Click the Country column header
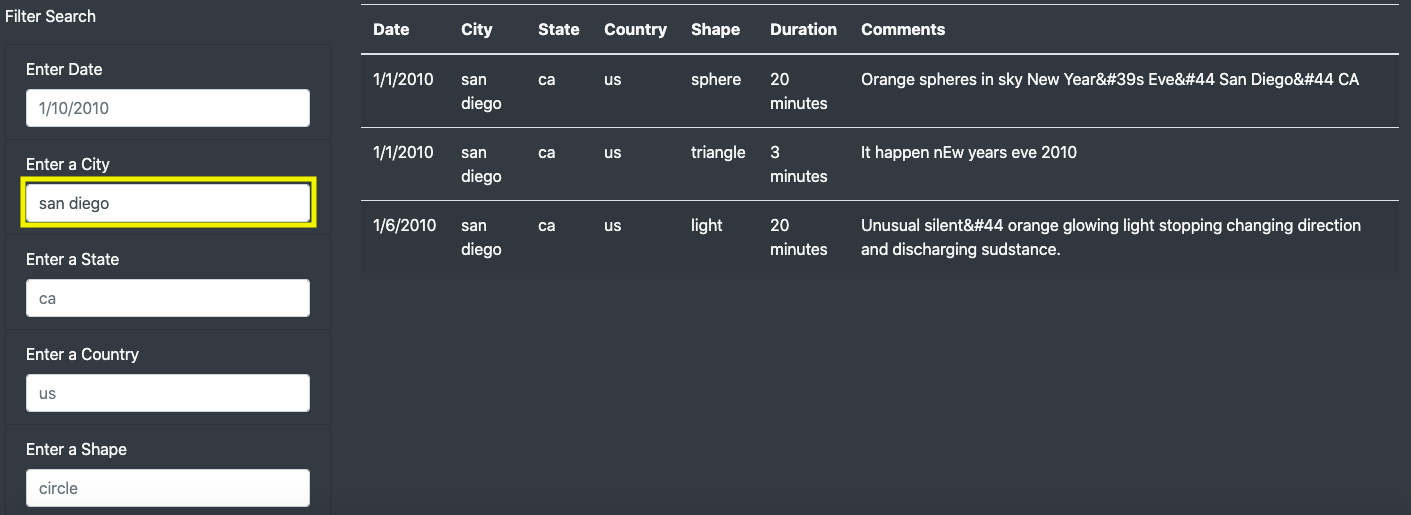The height and width of the screenshot is (515, 1411). [635, 30]
